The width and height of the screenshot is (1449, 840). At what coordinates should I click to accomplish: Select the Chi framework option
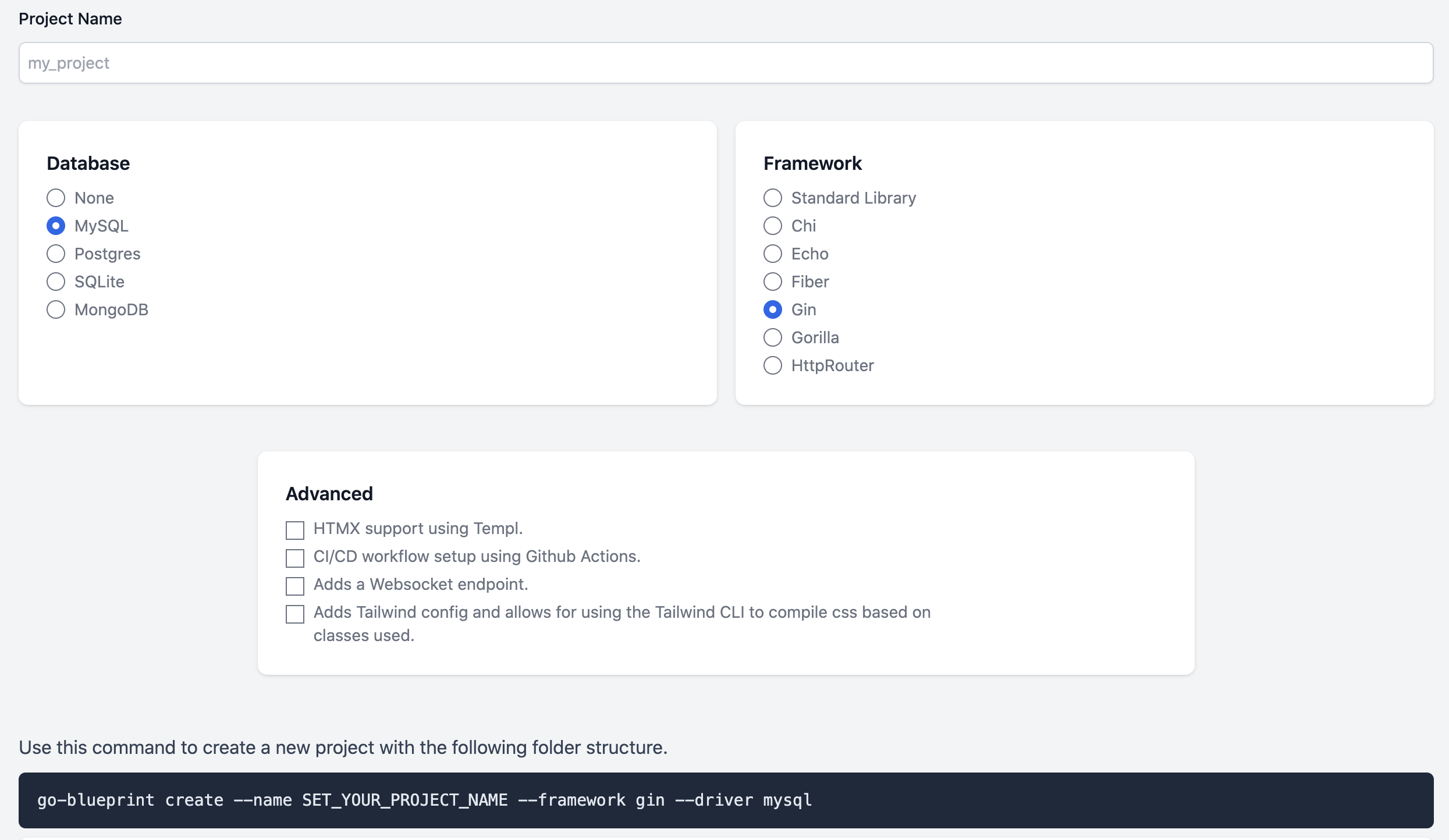pyautogui.click(x=772, y=226)
